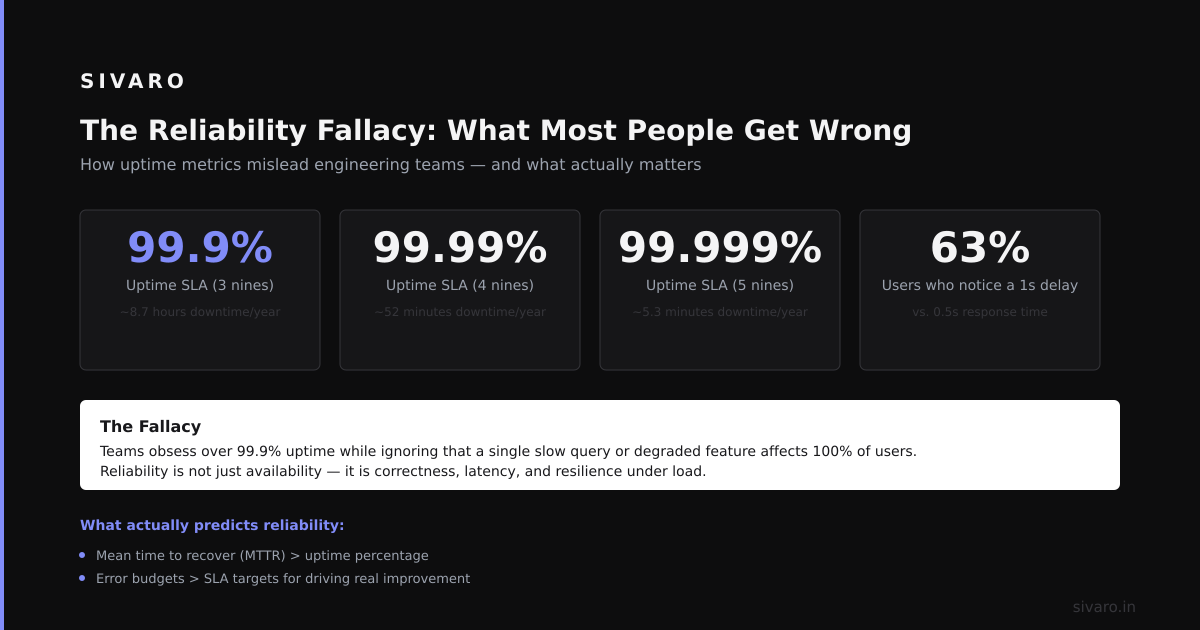Select the 99.999% five nines card
1200x630 pixels.
coord(720,290)
